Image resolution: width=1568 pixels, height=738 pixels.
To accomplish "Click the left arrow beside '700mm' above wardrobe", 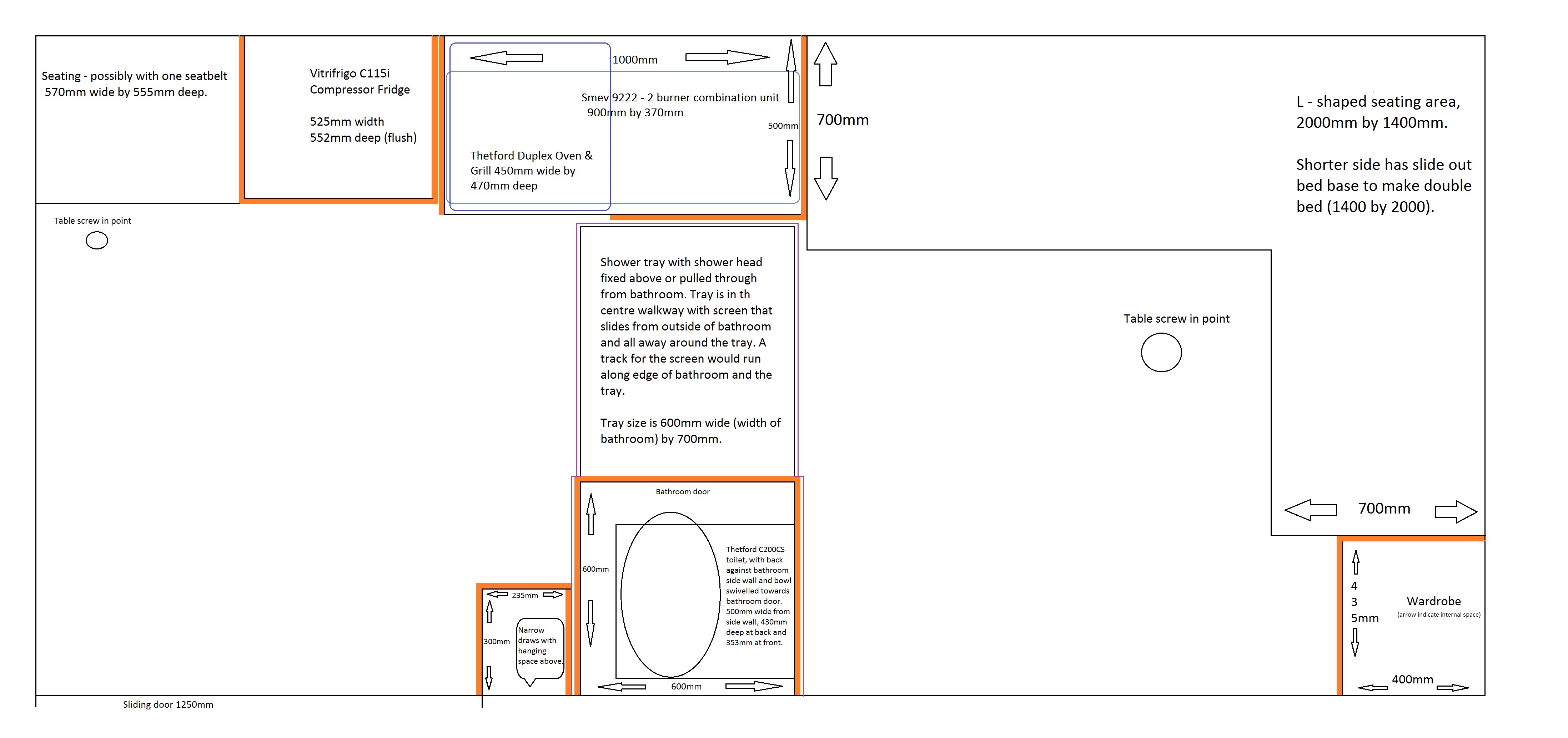I will tap(1311, 510).
